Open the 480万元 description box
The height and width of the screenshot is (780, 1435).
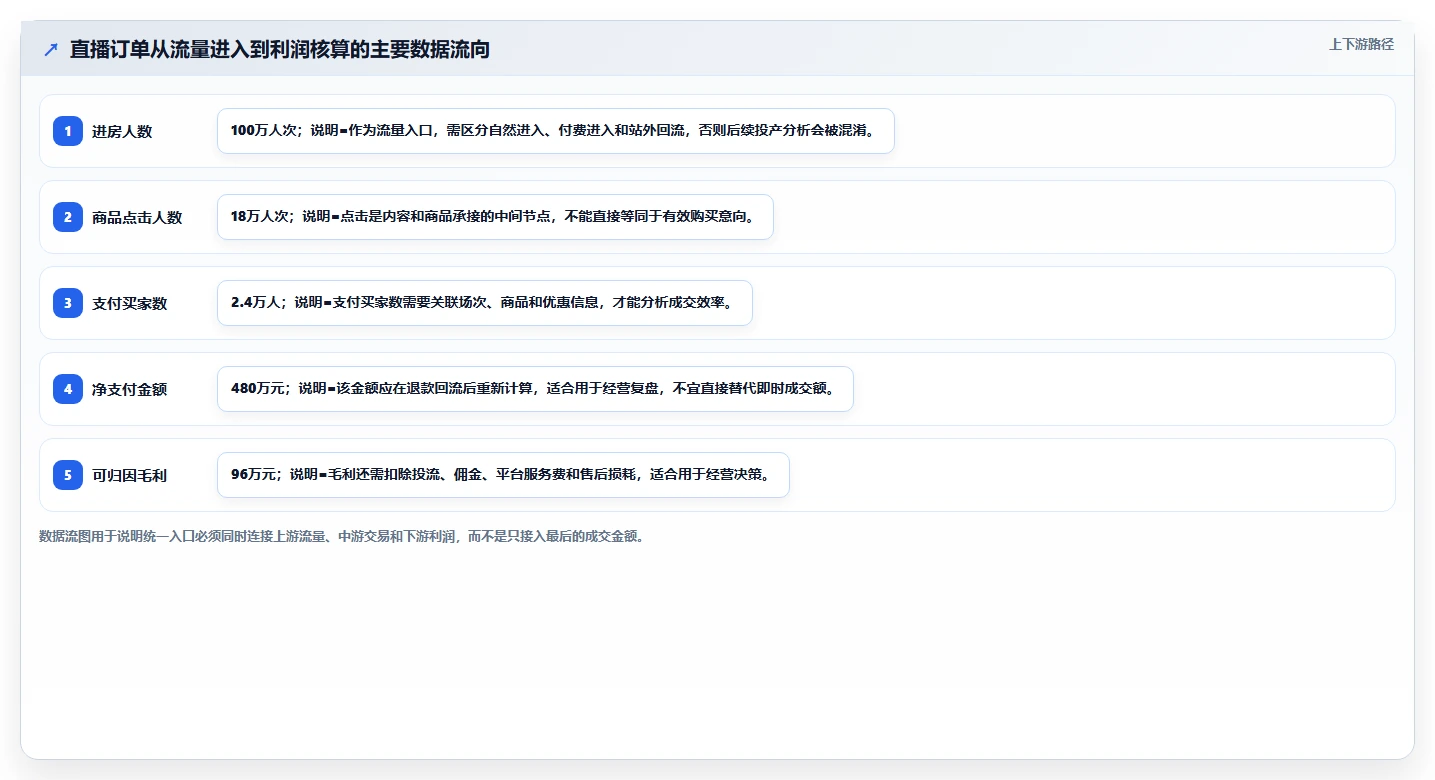(535, 389)
